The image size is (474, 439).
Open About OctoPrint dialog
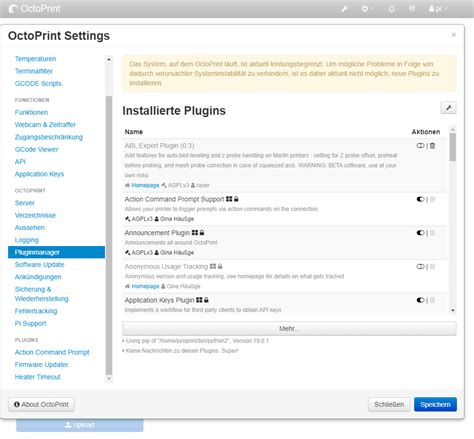click(x=41, y=404)
